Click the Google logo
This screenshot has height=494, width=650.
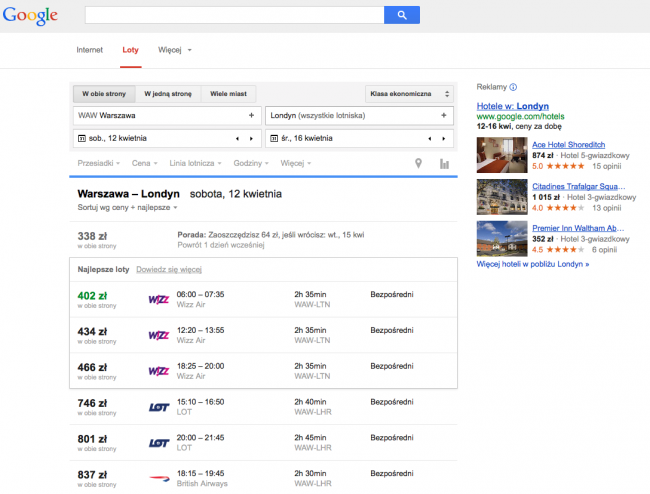pyautogui.click(x=30, y=16)
